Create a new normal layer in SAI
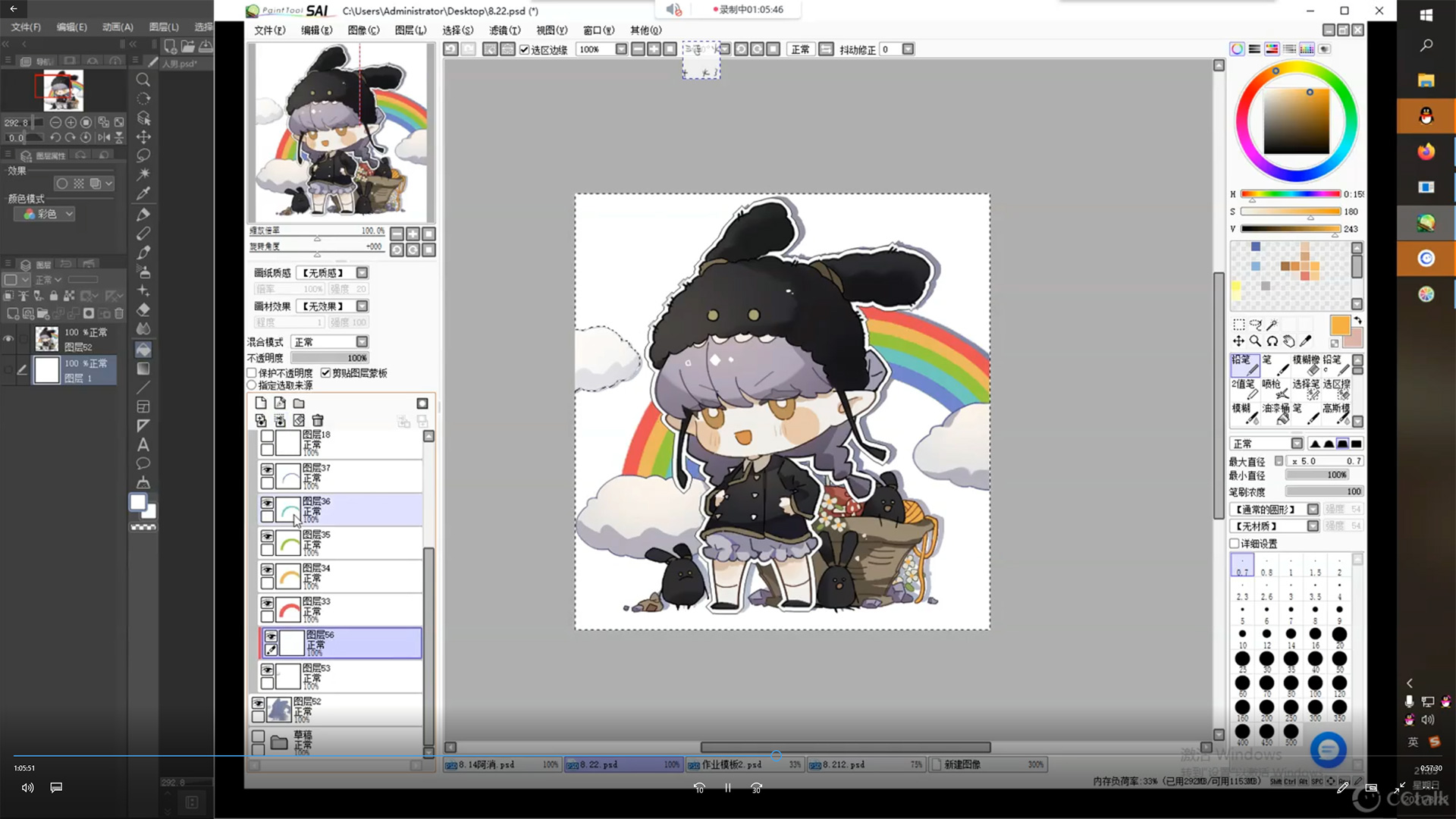The width and height of the screenshot is (1456, 819). coord(261,403)
